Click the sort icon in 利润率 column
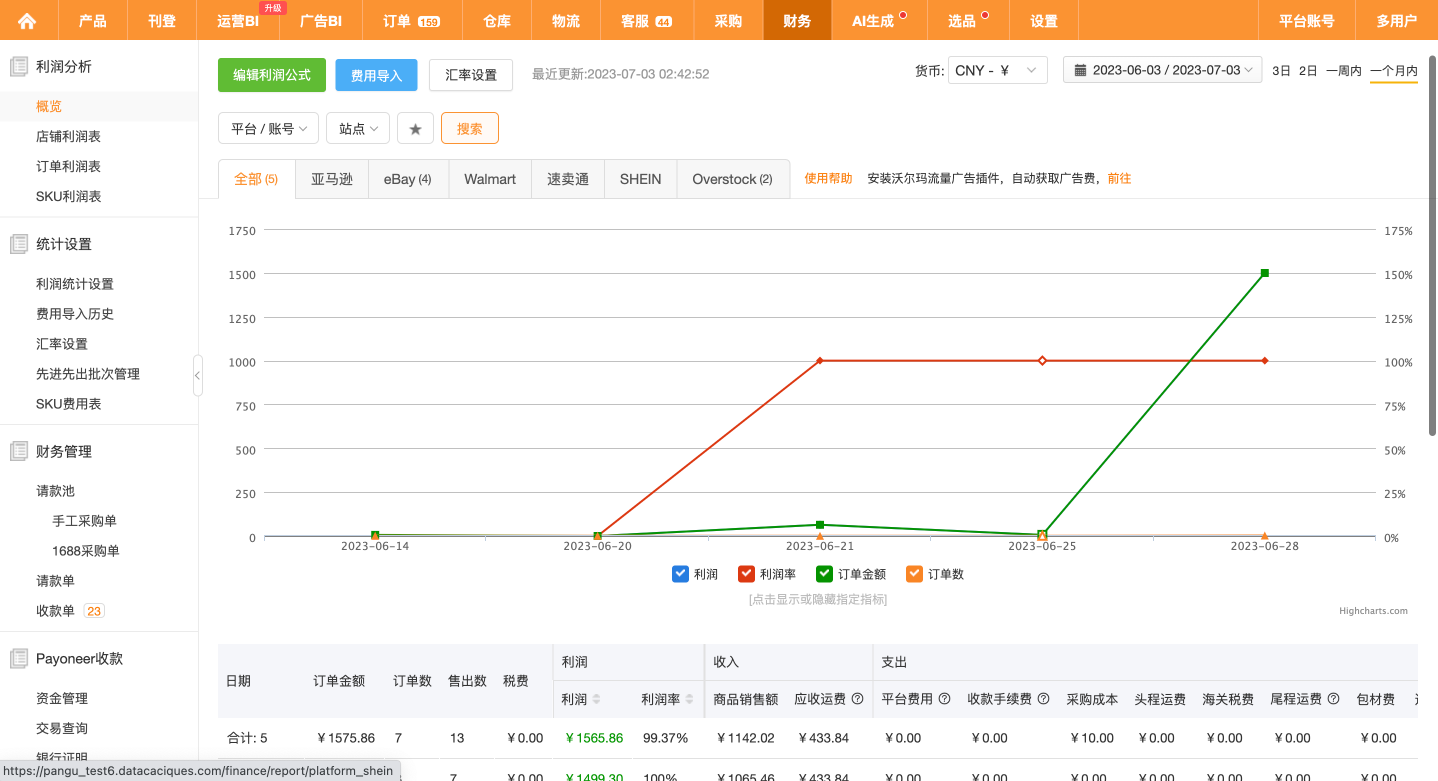The height and width of the screenshot is (781, 1438). [689, 699]
